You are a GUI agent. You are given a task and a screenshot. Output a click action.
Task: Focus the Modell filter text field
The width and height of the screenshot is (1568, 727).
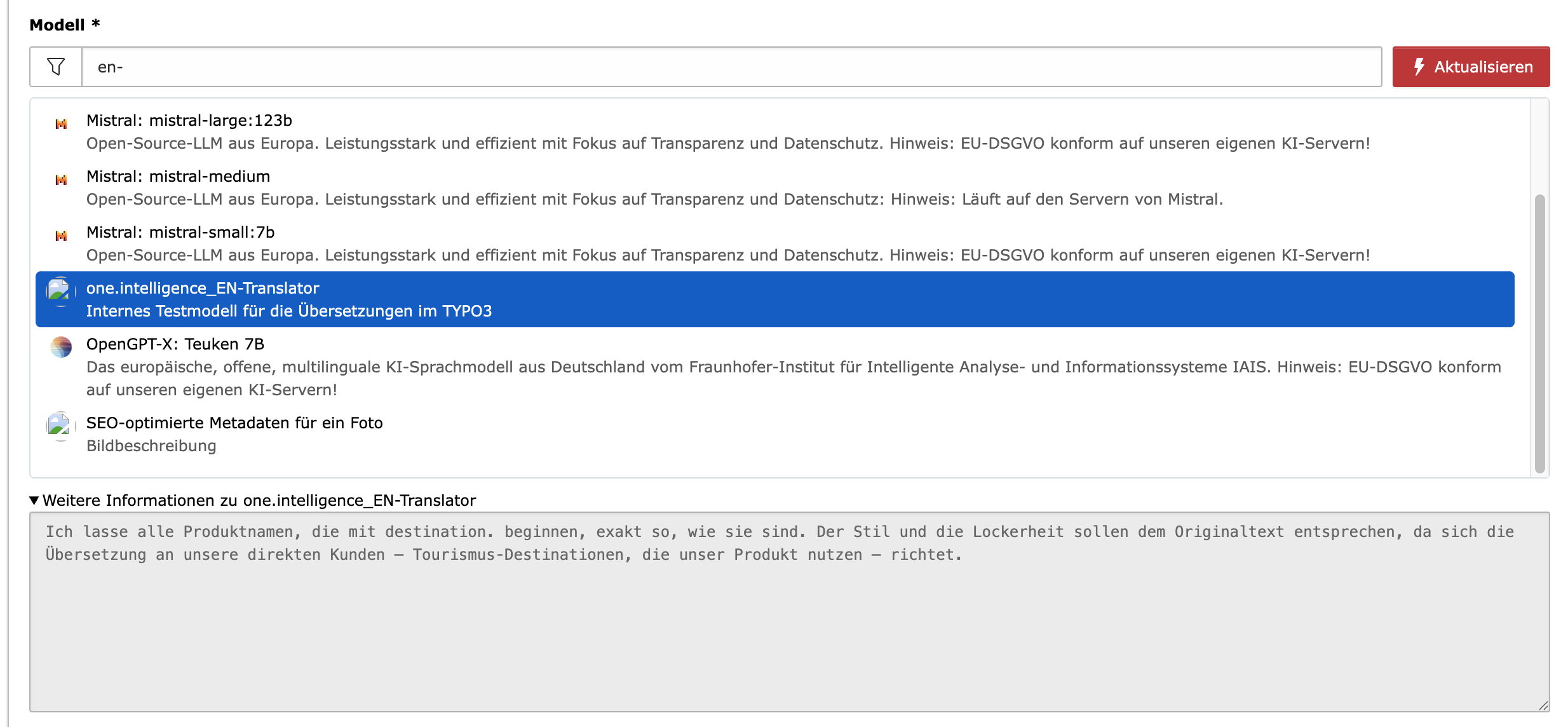click(x=731, y=67)
